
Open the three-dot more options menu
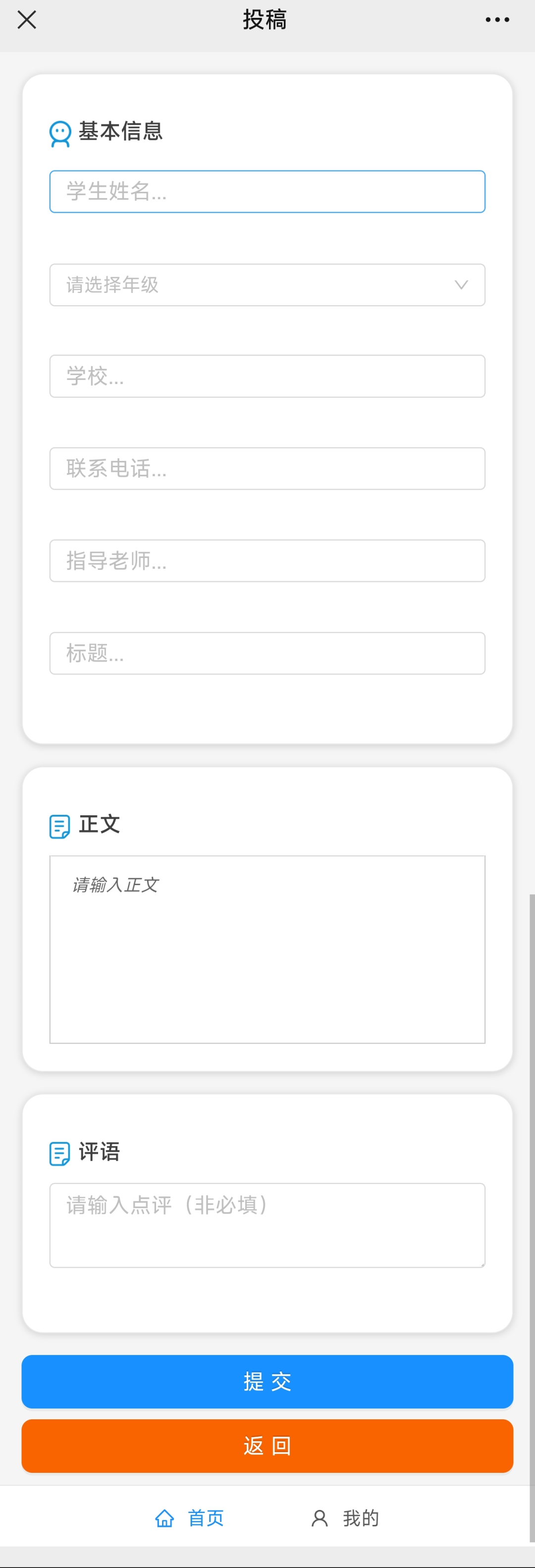click(x=497, y=20)
